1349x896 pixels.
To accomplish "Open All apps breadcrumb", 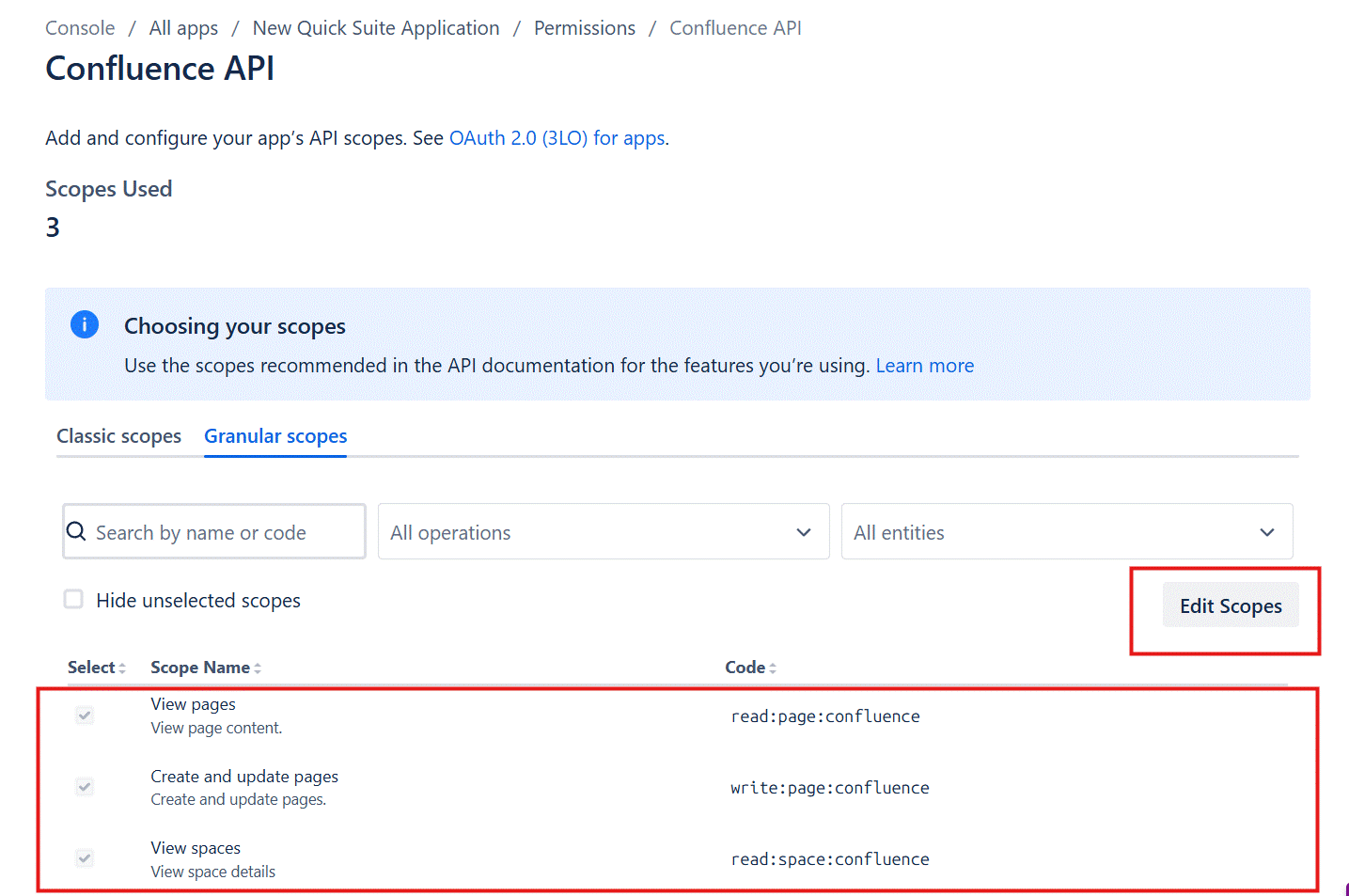I will 183,28.
